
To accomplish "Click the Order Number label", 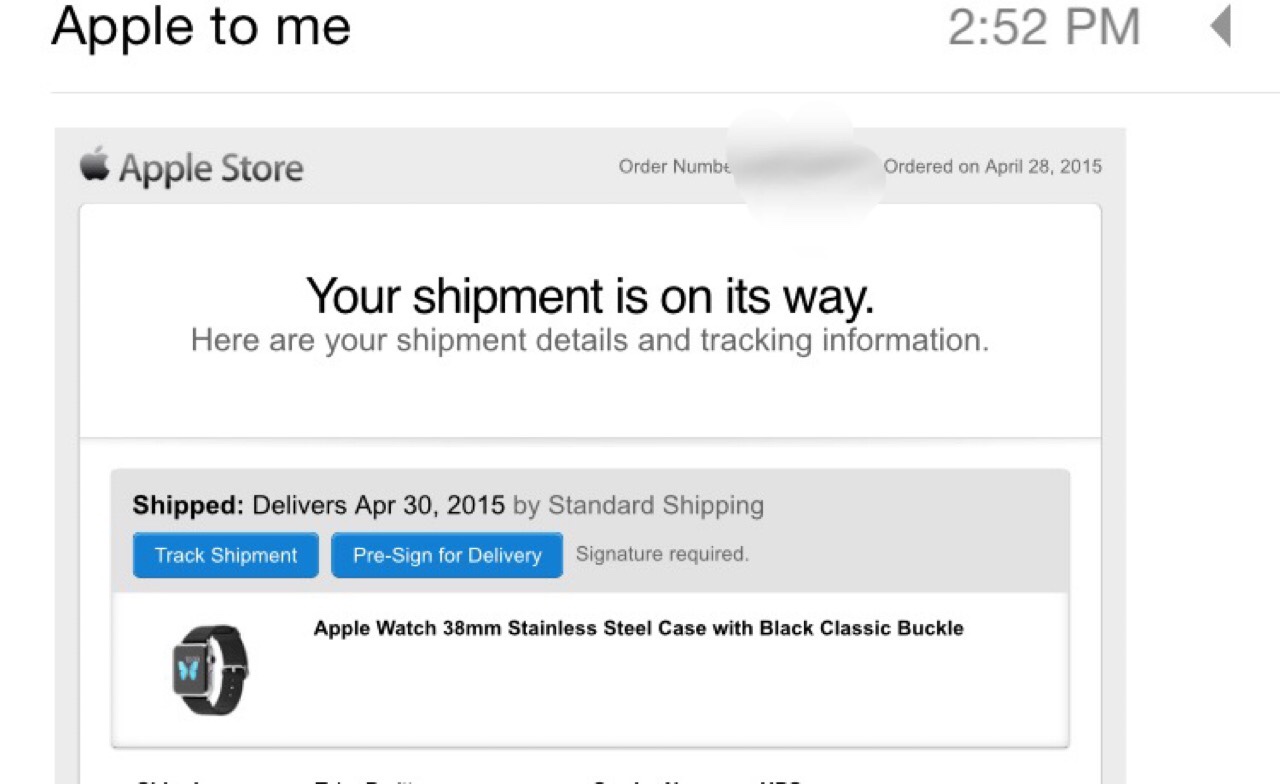I will coord(675,167).
